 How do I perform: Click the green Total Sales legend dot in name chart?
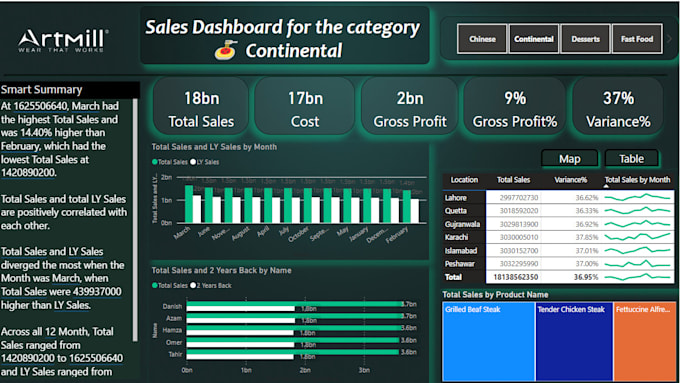point(155,285)
